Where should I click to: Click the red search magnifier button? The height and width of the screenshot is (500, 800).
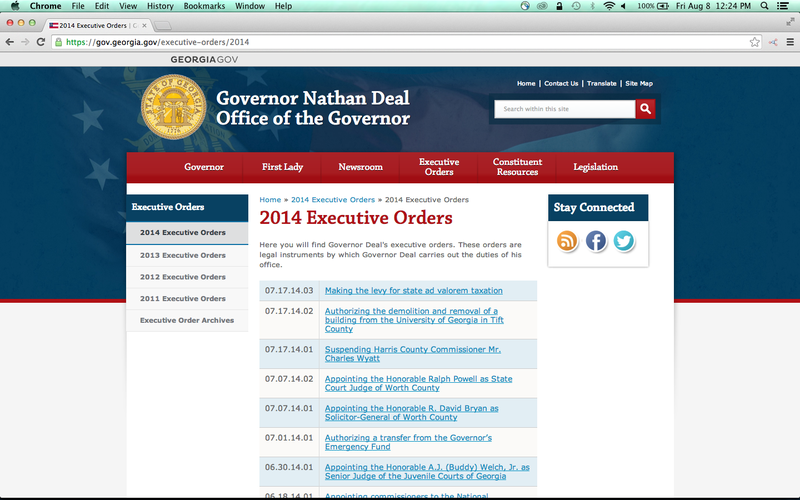pos(645,109)
